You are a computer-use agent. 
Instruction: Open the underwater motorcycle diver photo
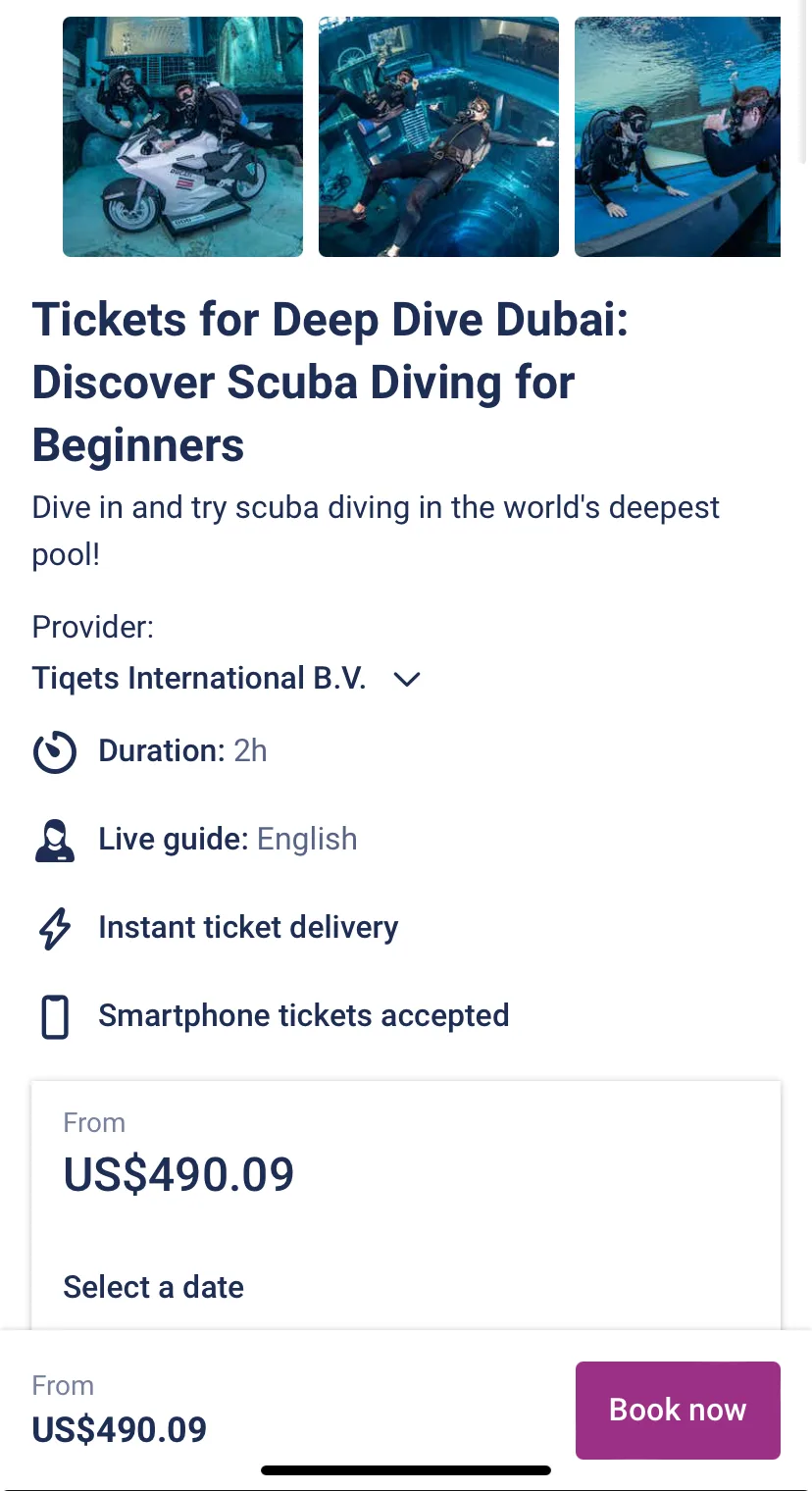[x=182, y=137]
